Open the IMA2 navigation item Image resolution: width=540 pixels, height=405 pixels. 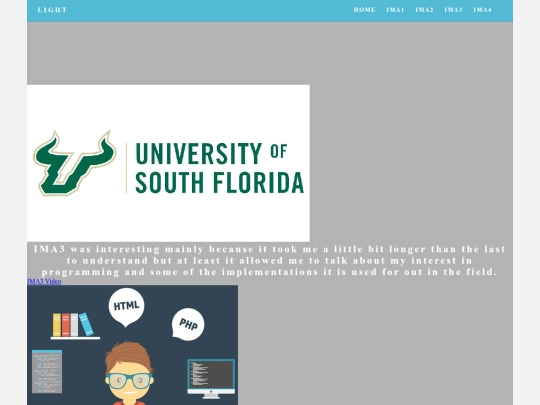pos(424,10)
